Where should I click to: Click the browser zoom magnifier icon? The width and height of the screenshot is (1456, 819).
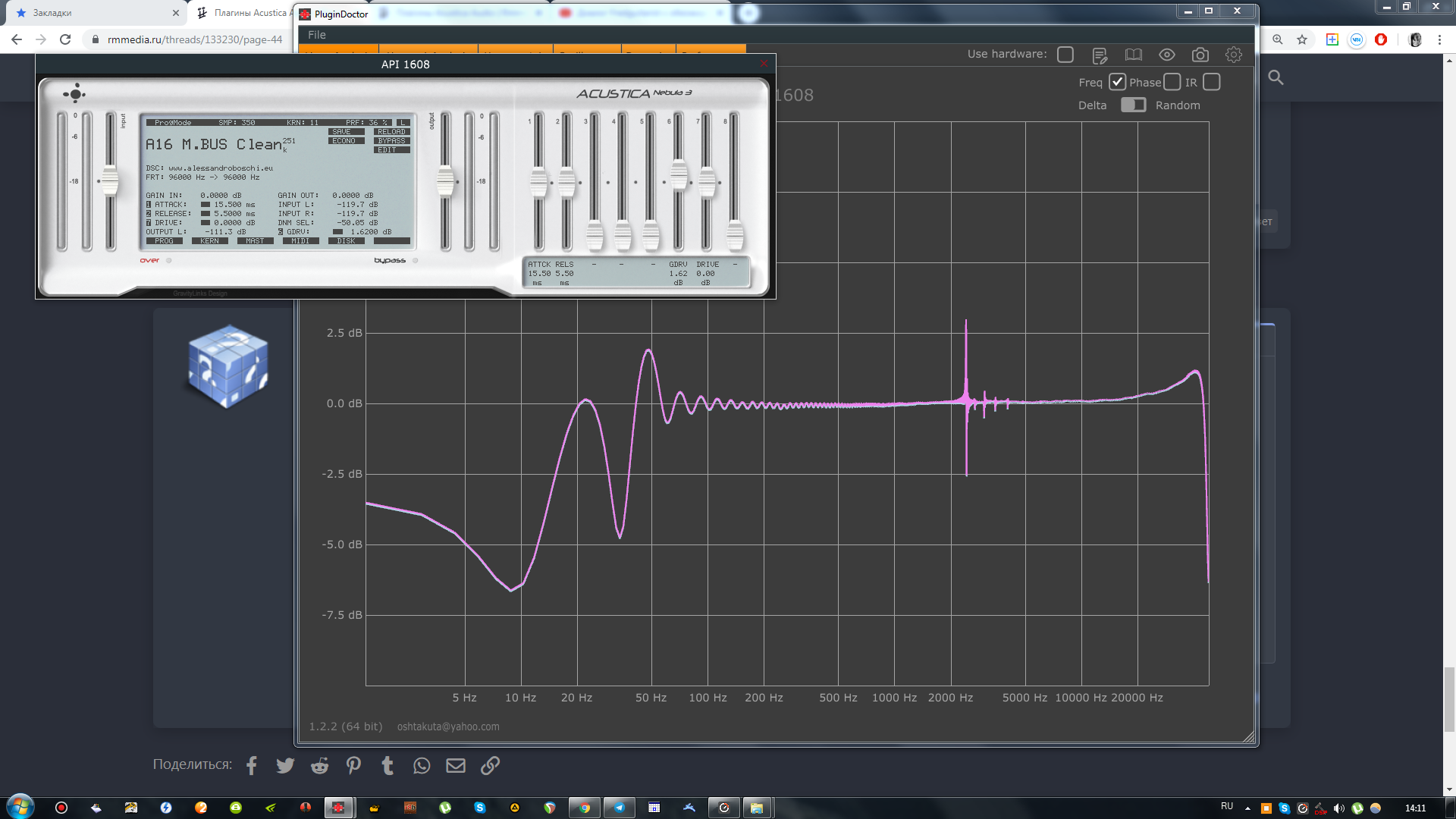coord(1278,39)
